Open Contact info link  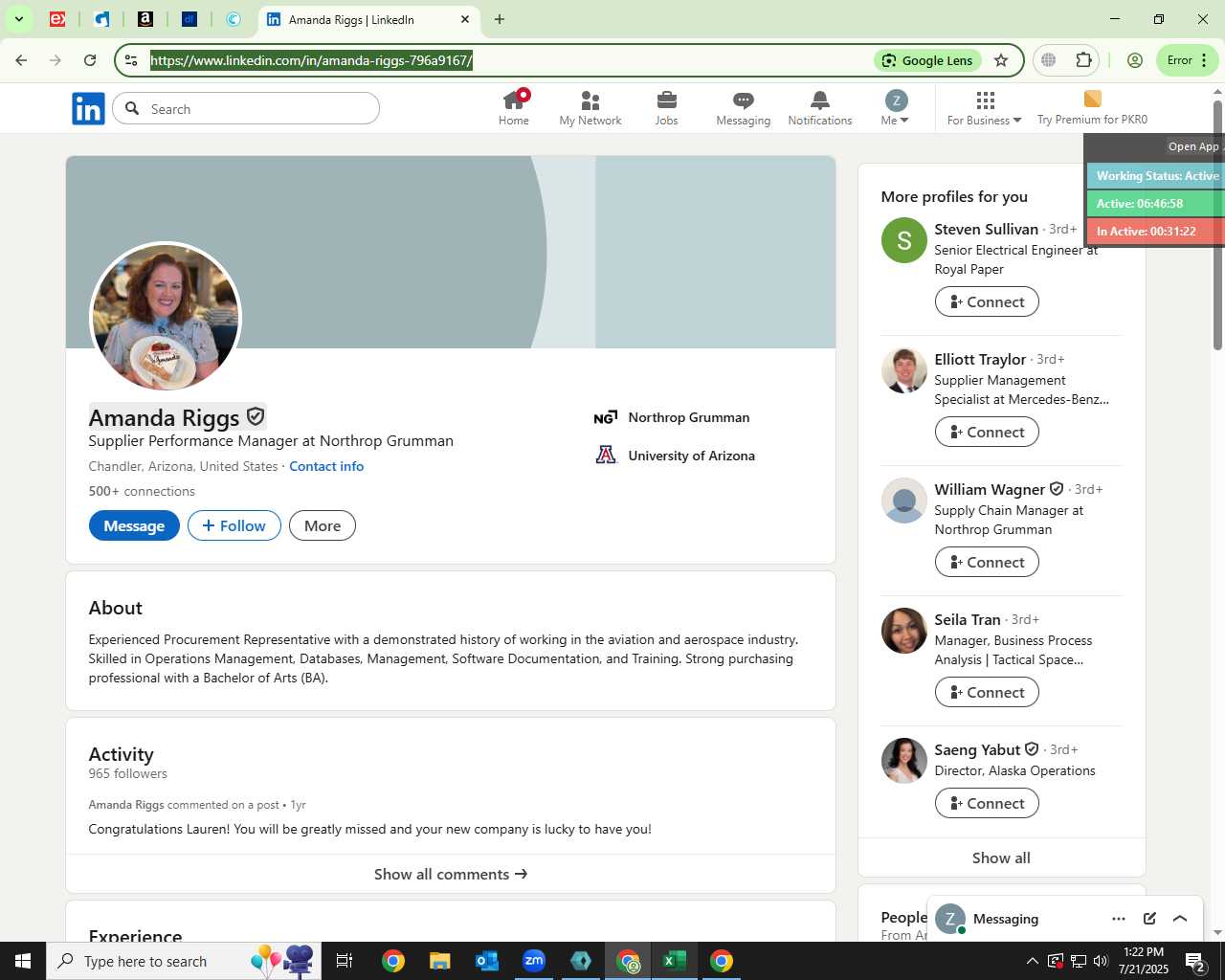[x=326, y=466]
